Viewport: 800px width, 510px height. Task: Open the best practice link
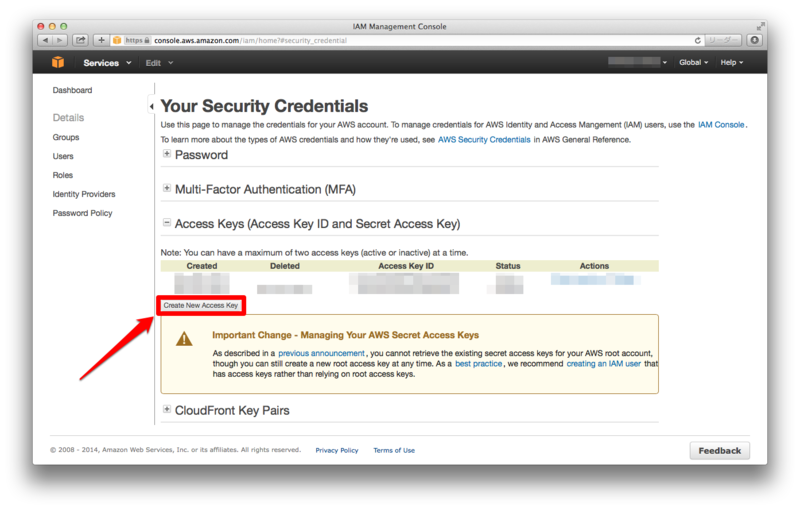tap(479, 364)
